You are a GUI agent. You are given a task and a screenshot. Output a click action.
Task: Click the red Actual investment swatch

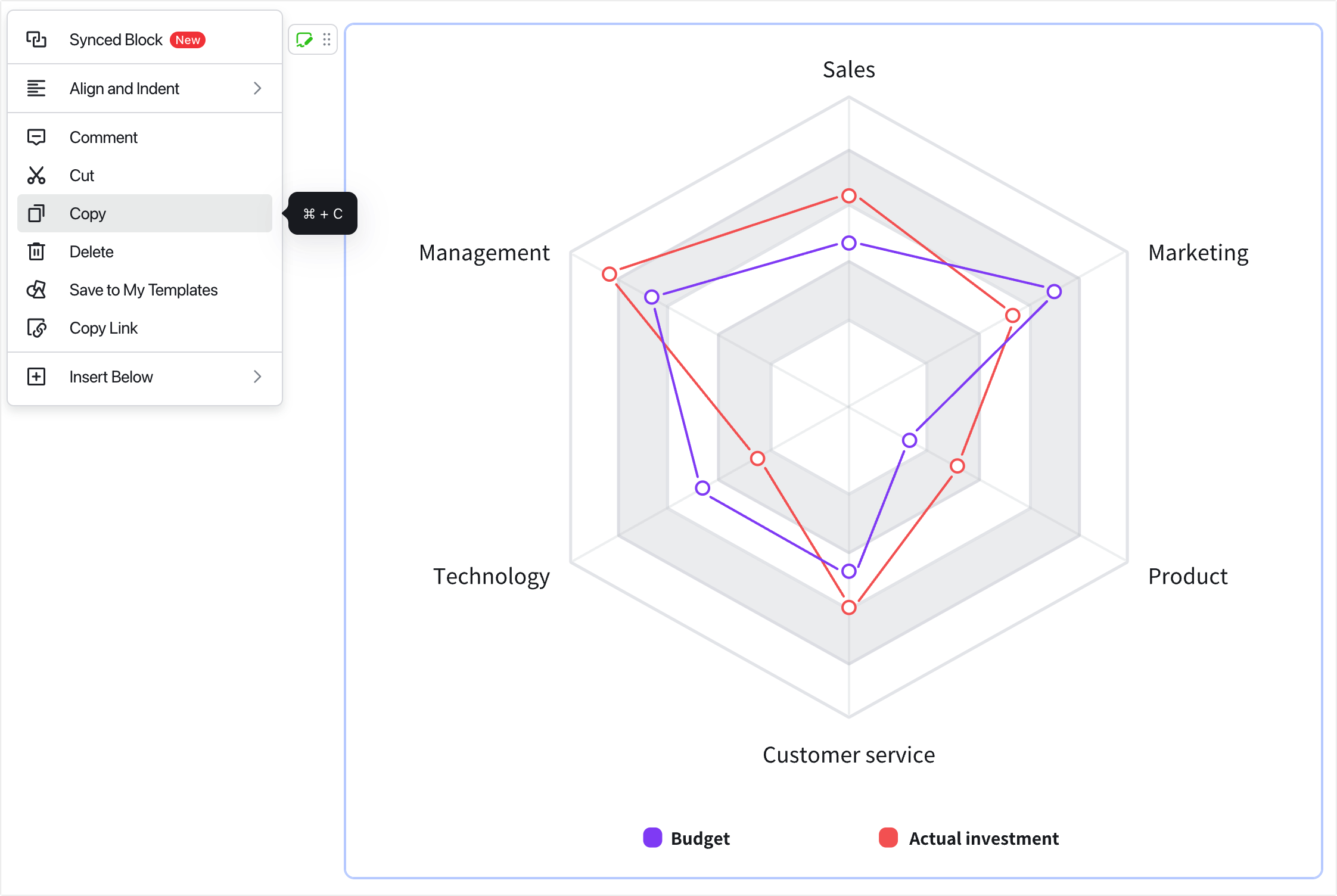pyautogui.click(x=888, y=837)
